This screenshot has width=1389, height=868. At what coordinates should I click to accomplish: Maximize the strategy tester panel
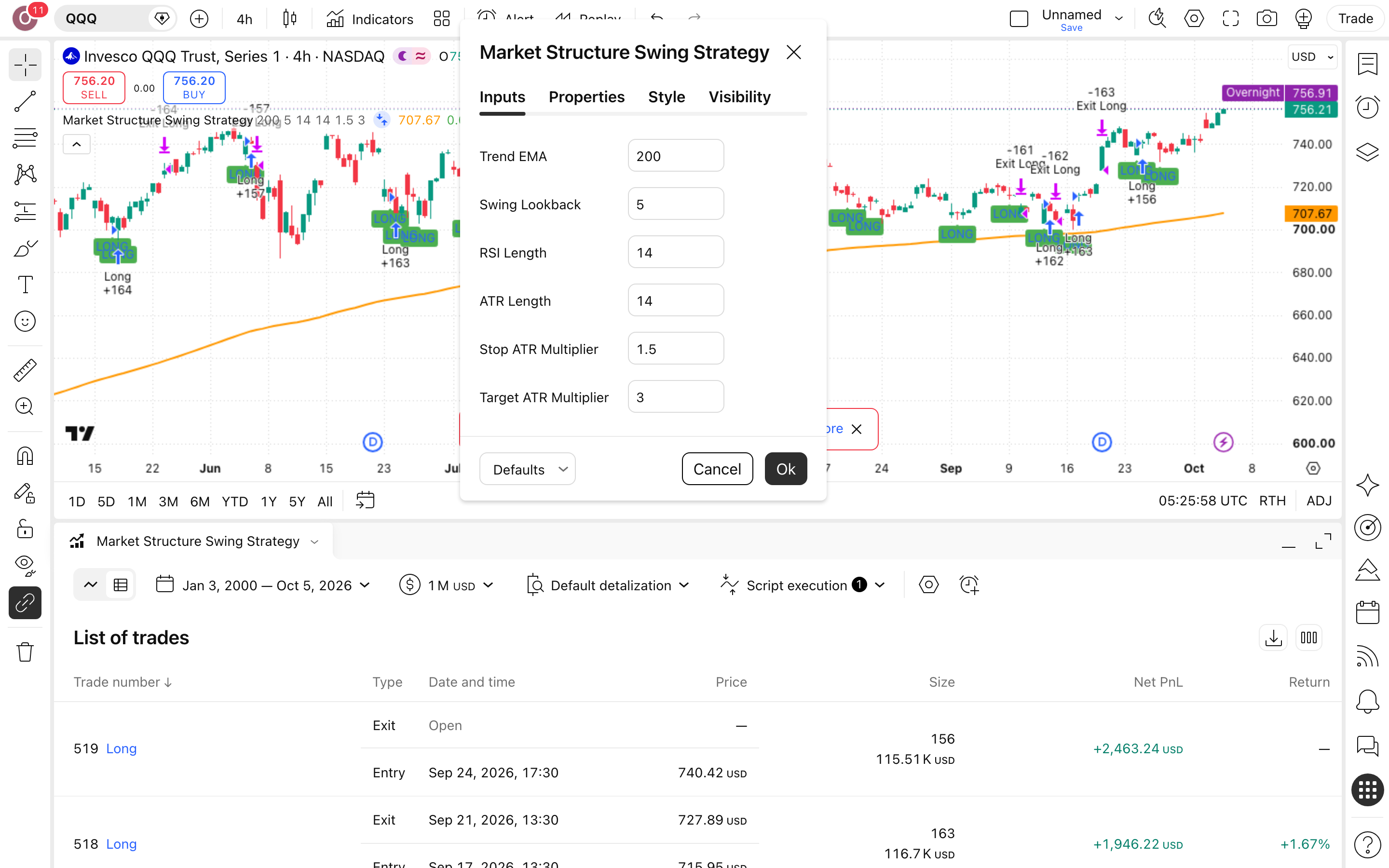[x=1323, y=542]
